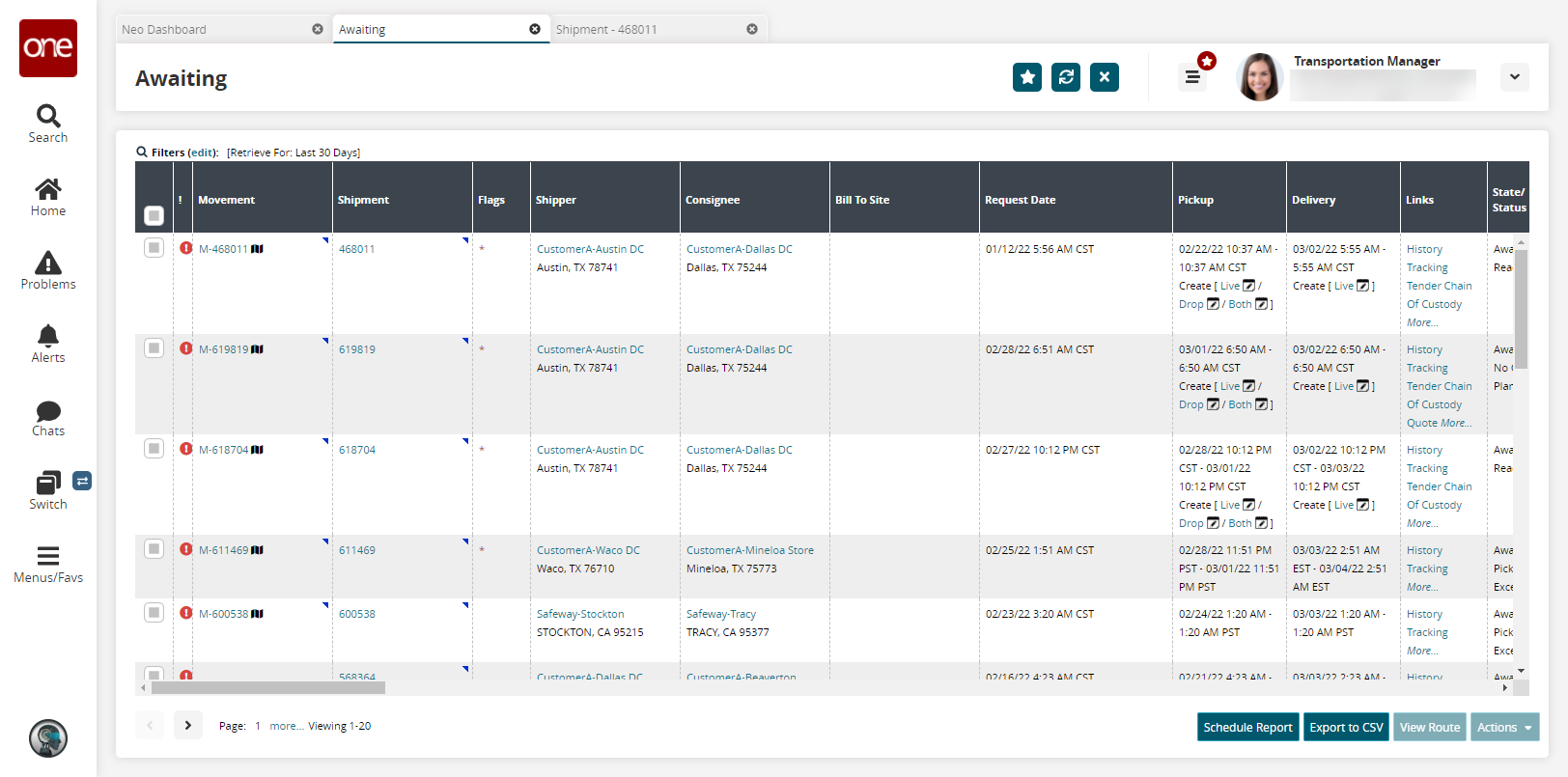This screenshot has height=777, width=1568.
Task: Expand More links for shipment 468011
Action: 1421,322
